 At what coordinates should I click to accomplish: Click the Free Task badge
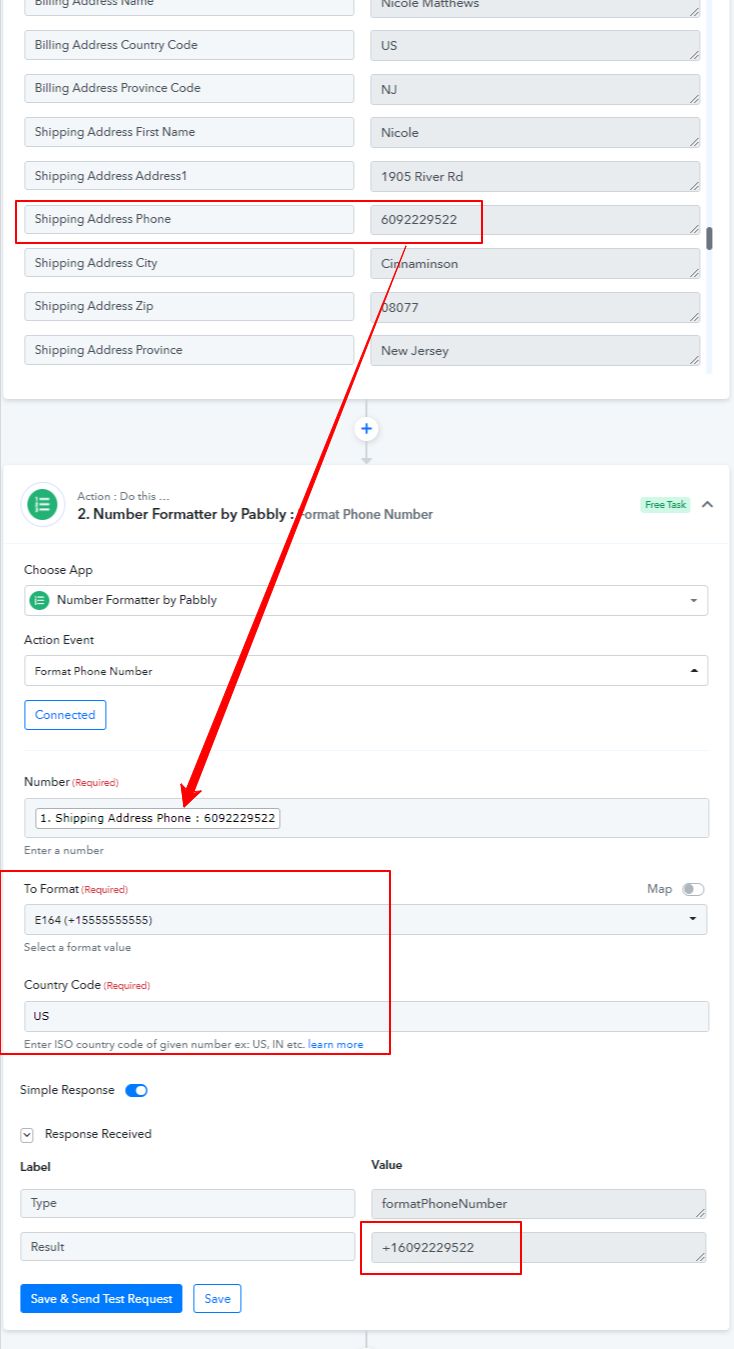pyautogui.click(x=665, y=505)
